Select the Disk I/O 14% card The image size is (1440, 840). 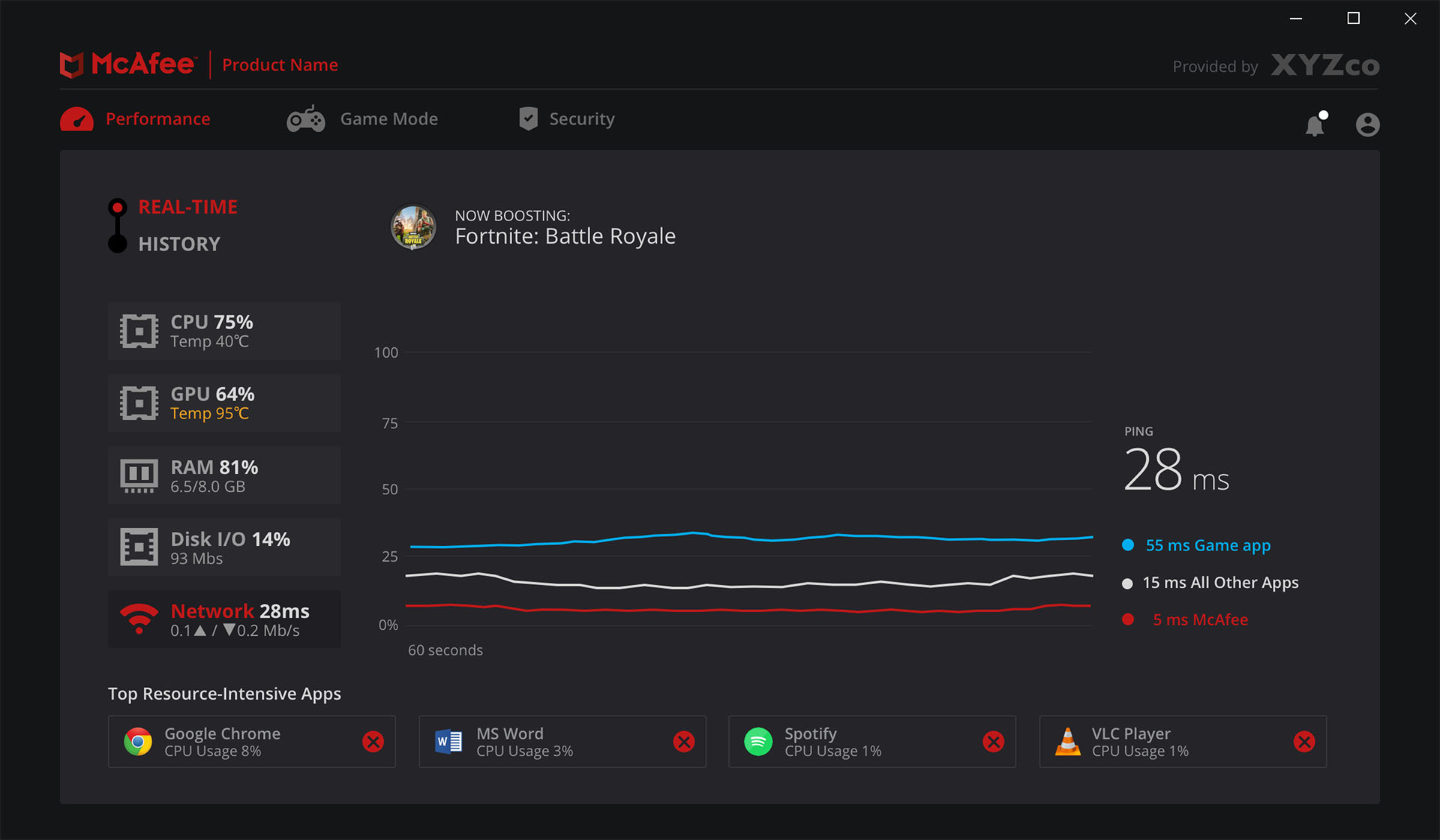tap(224, 547)
